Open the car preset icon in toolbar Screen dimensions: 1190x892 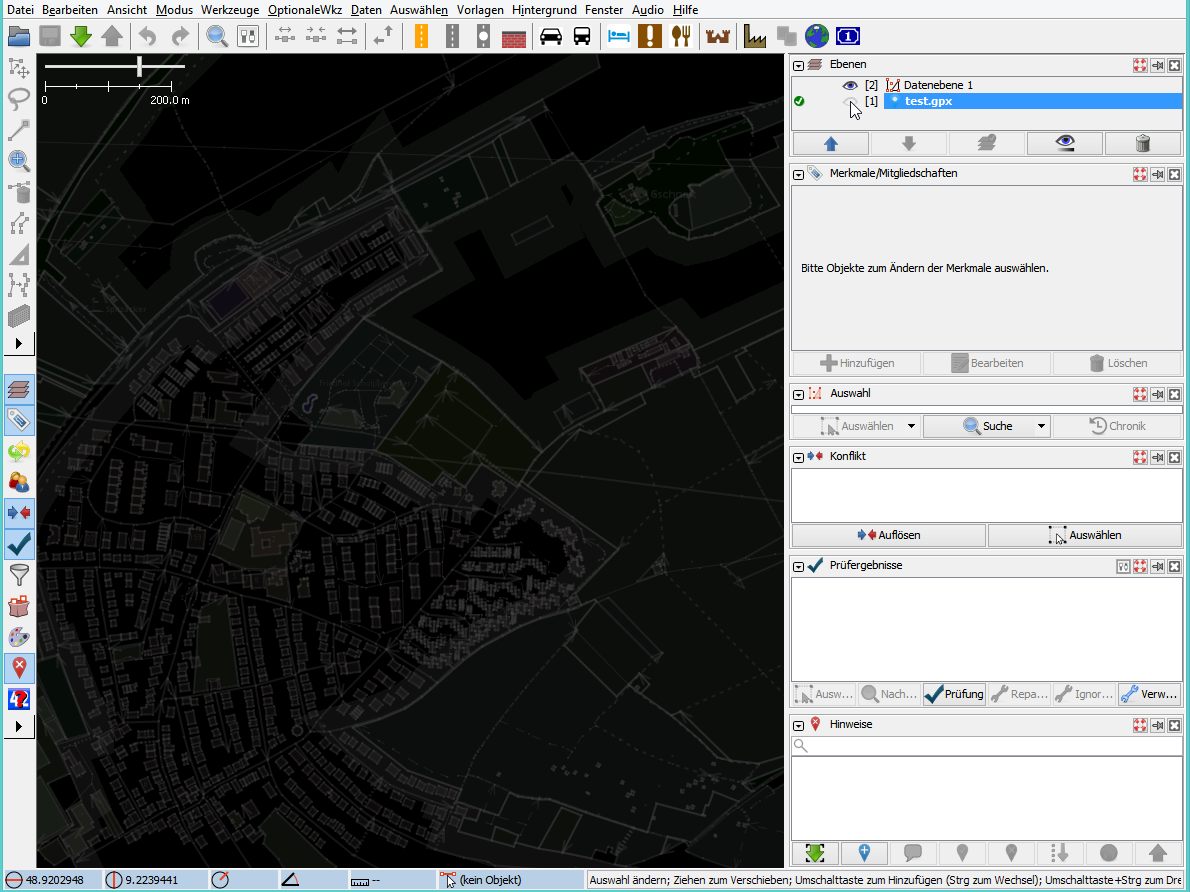click(x=550, y=37)
